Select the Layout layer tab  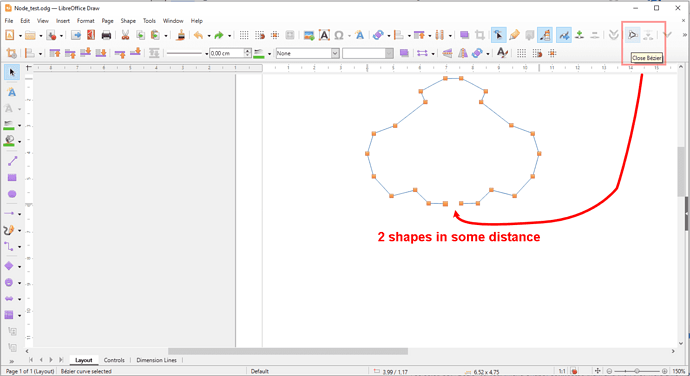tap(84, 360)
